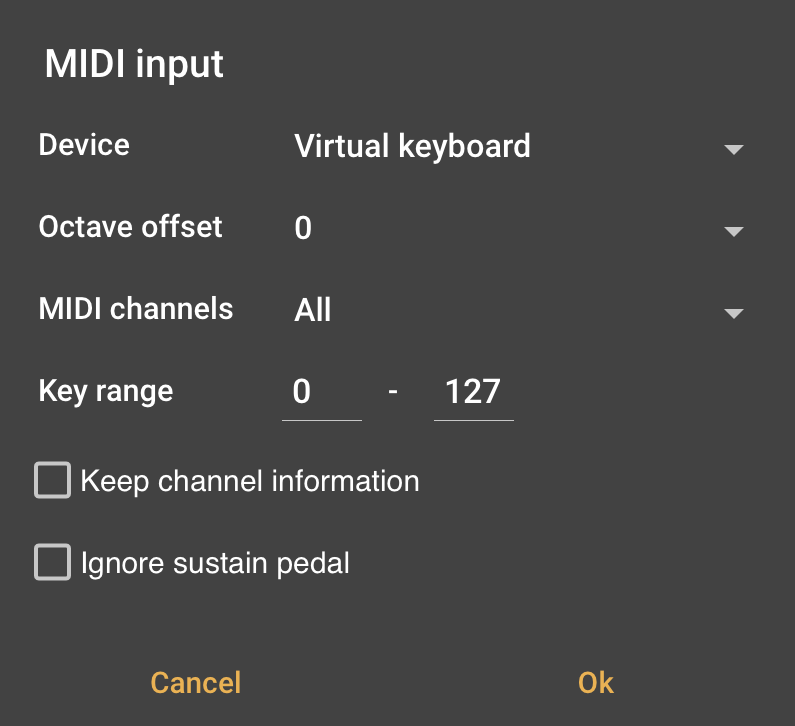The height and width of the screenshot is (726, 795).
Task: Confirm with the Ok button
Action: click(595, 683)
